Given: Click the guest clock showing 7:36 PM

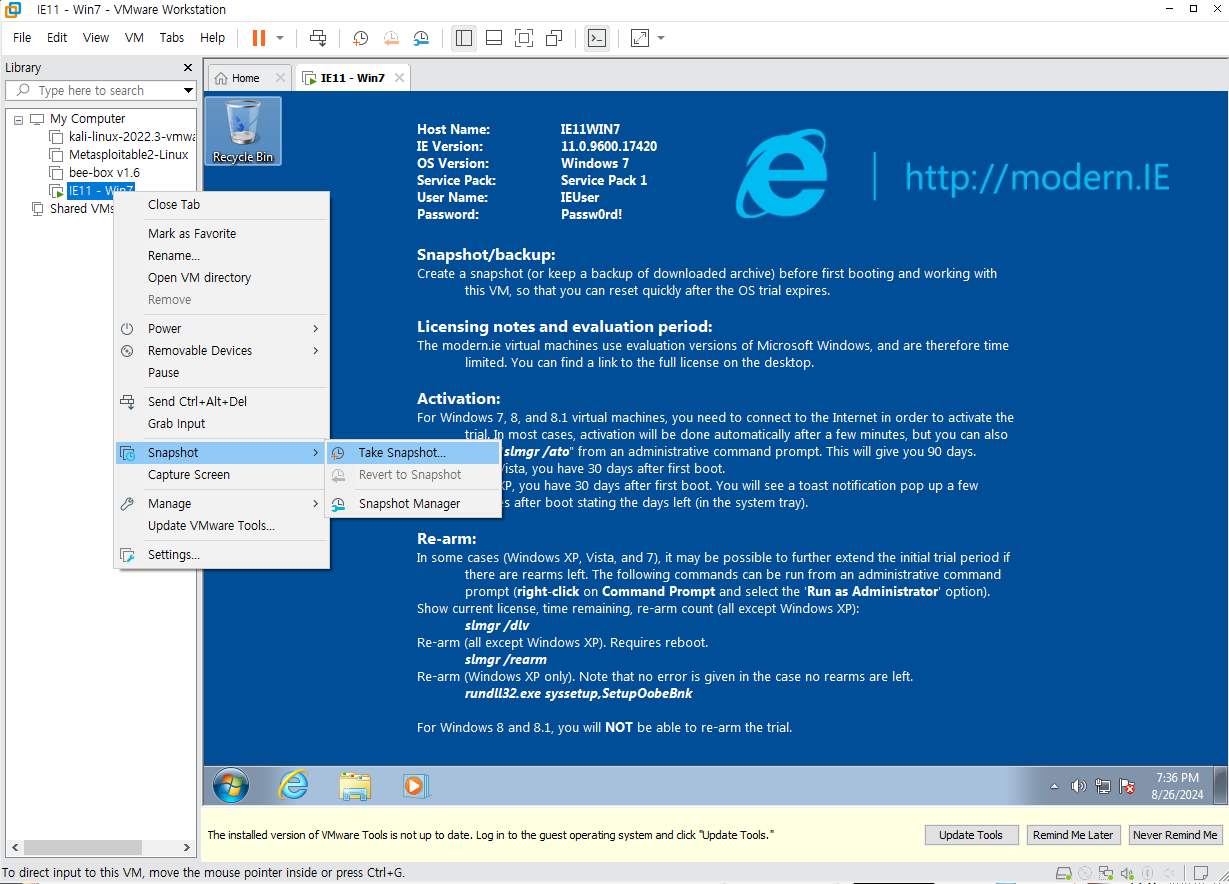Looking at the screenshot, I should tap(1176, 785).
